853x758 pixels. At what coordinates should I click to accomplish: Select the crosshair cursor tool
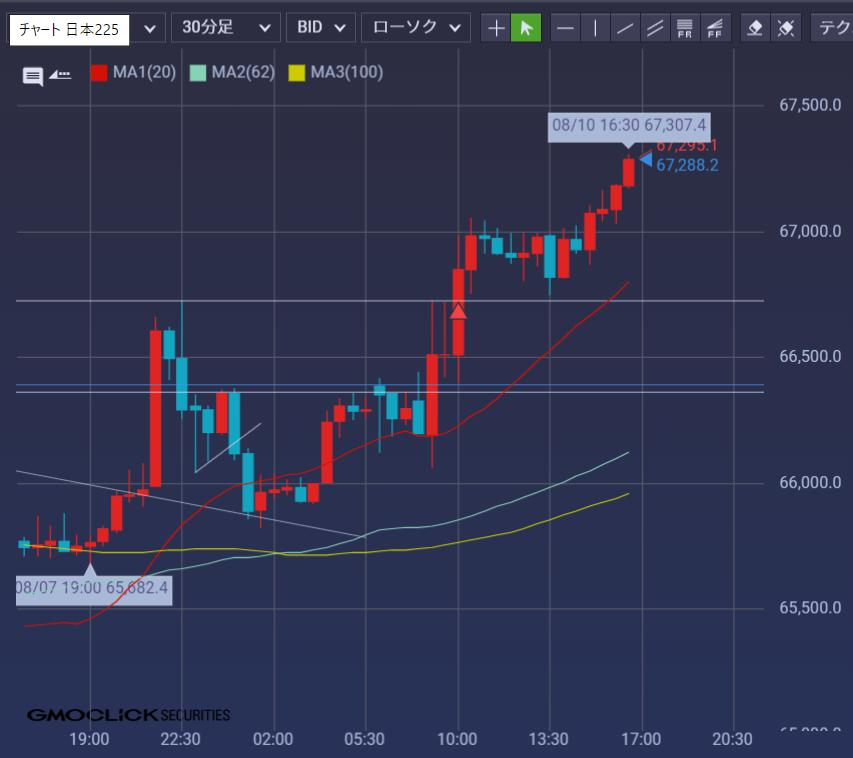point(496,28)
